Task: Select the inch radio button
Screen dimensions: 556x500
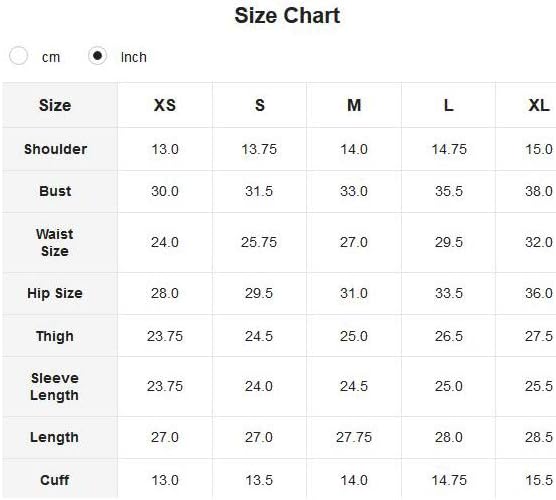Action: click(x=97, y=56)
